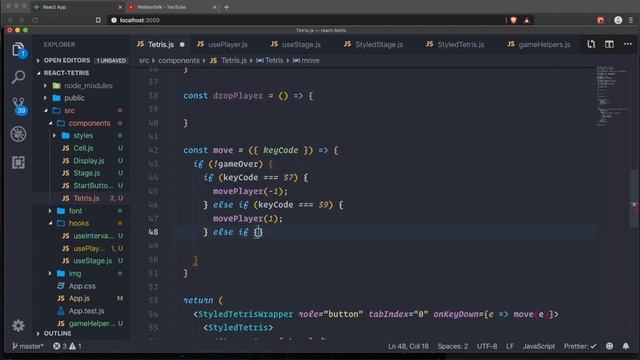Click browser bookmark icon
Viewport: 640px width, 360px height.
pyautogui.click(x=98, y=20)
